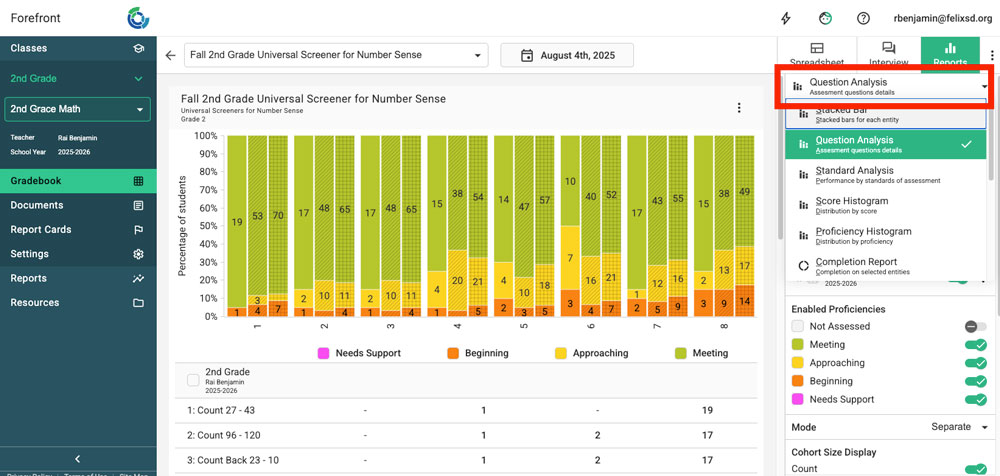
Task: Open the three-dot menu beside Reports tab
Action: tap(992, 56)
